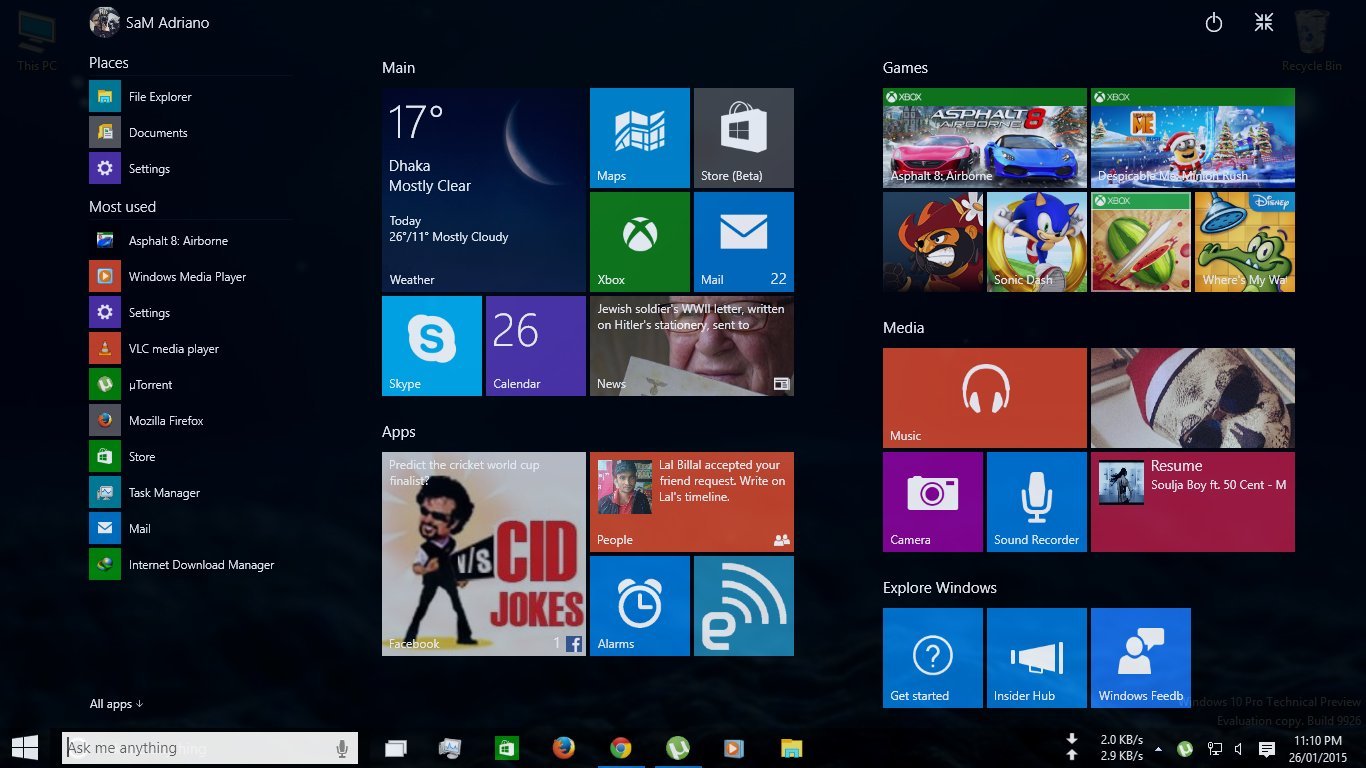This screenshot has width=1366, height=768.
Task: Open media player taskbar icon
Action: [734, 748]
